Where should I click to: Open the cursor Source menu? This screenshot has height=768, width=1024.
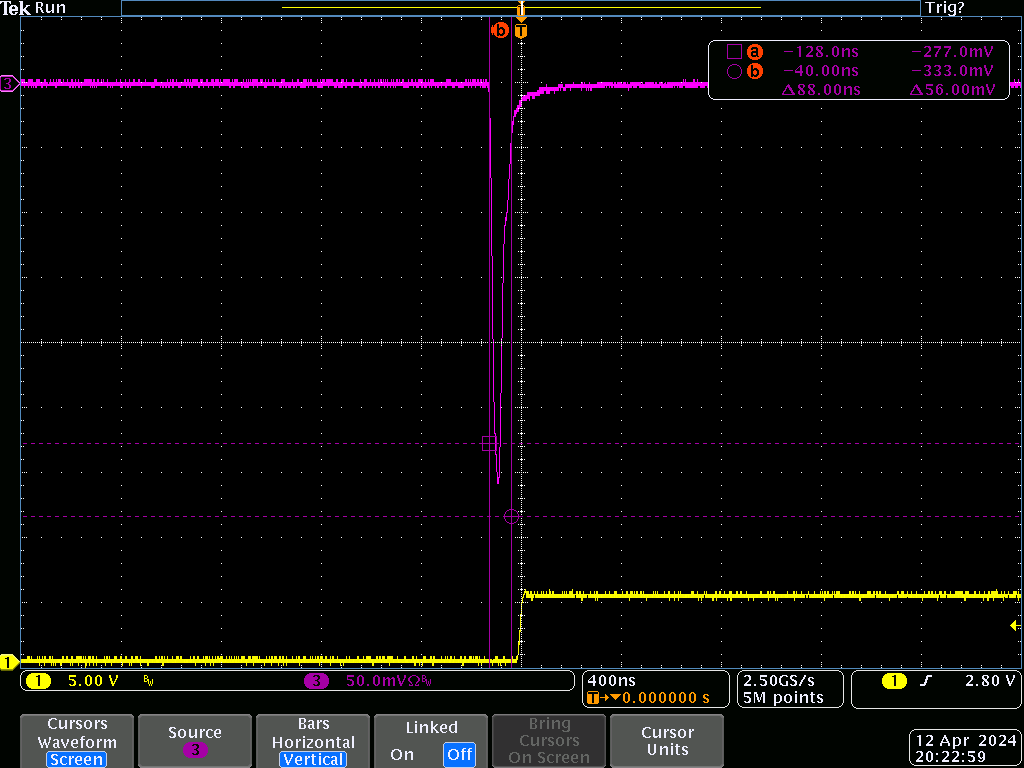(x=195, y=741)
